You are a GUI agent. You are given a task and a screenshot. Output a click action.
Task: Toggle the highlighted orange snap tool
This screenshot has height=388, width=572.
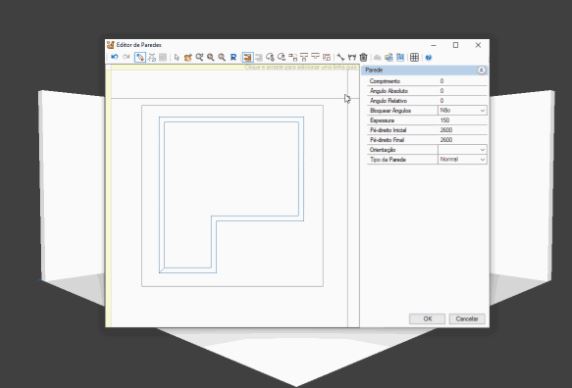247,57
